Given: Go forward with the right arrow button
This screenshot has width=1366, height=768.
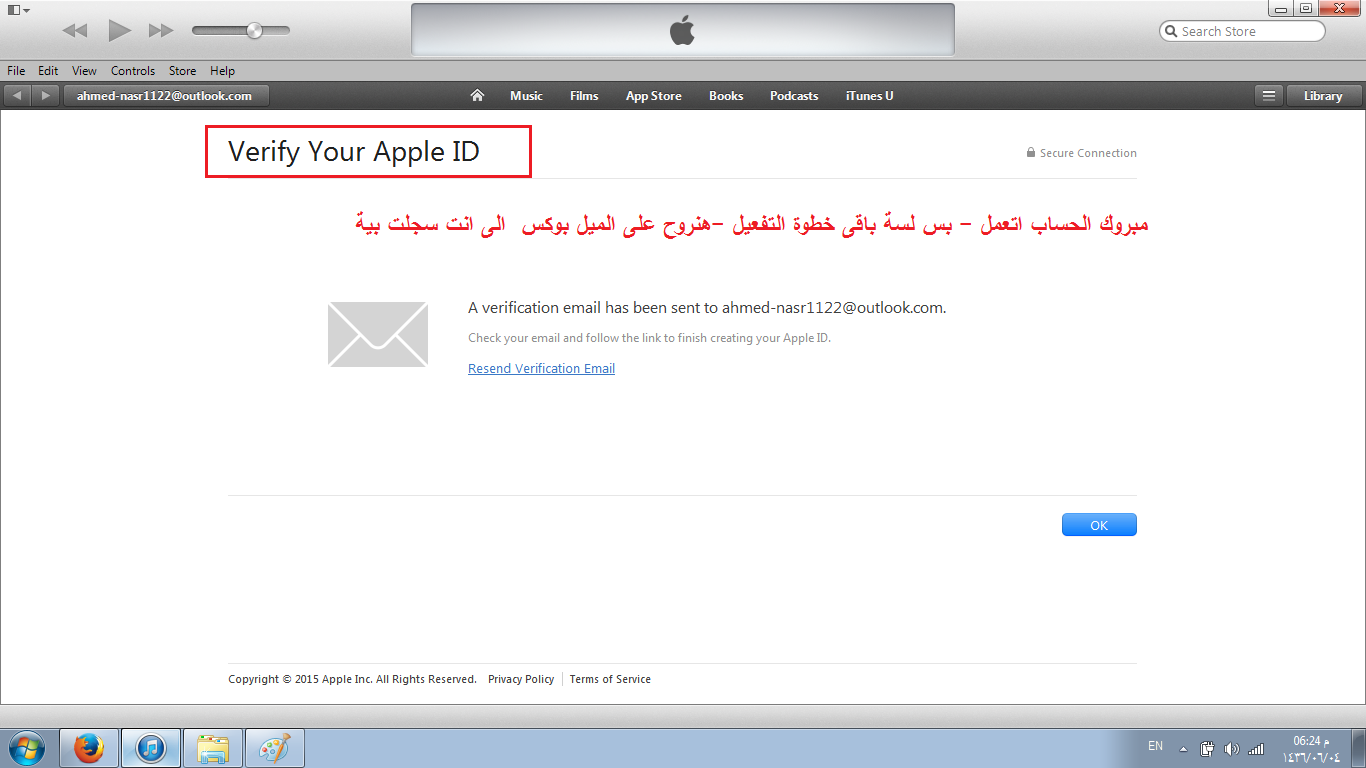Looking at the screenshot, I should 45,96.
